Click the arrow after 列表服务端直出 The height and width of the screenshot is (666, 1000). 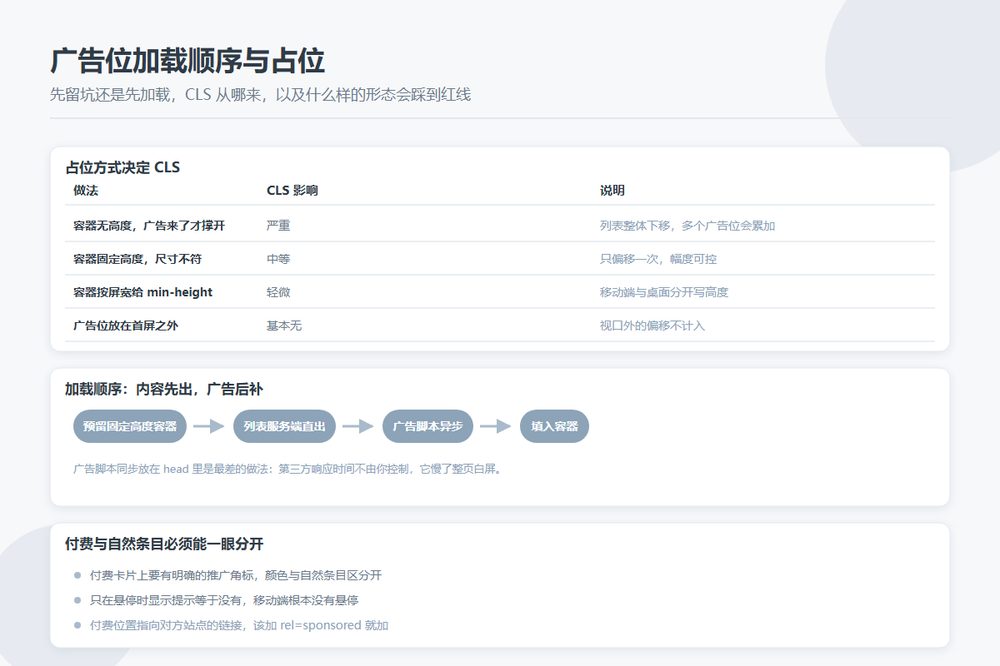coord(358,426)
